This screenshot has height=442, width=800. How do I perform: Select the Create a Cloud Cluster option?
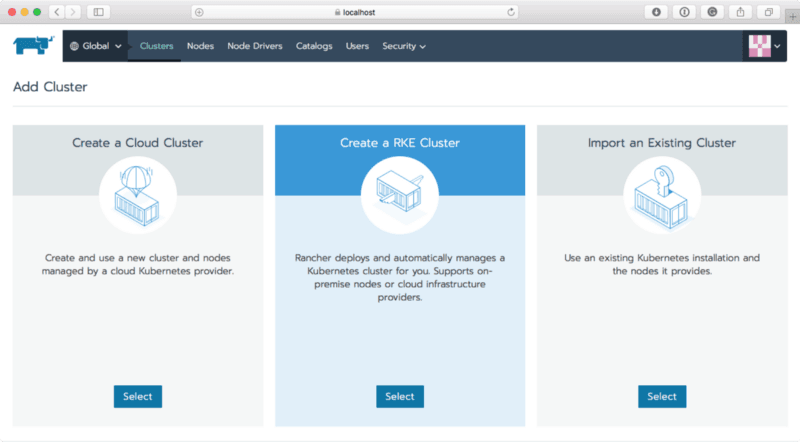coord(138,396)
